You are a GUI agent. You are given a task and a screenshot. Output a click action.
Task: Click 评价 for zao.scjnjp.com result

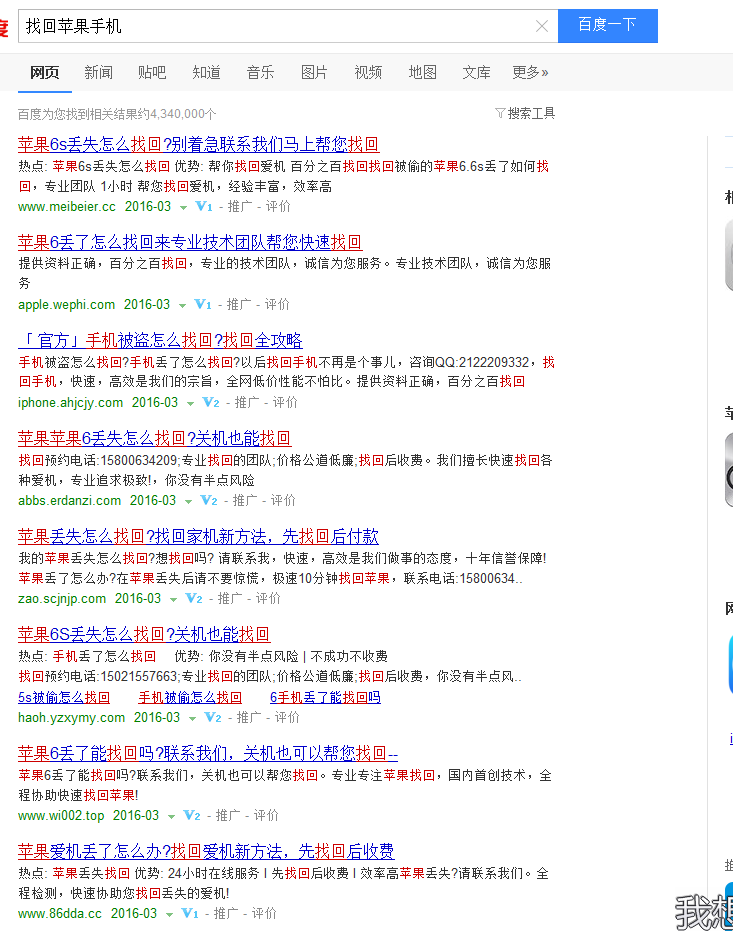(268, 598)
